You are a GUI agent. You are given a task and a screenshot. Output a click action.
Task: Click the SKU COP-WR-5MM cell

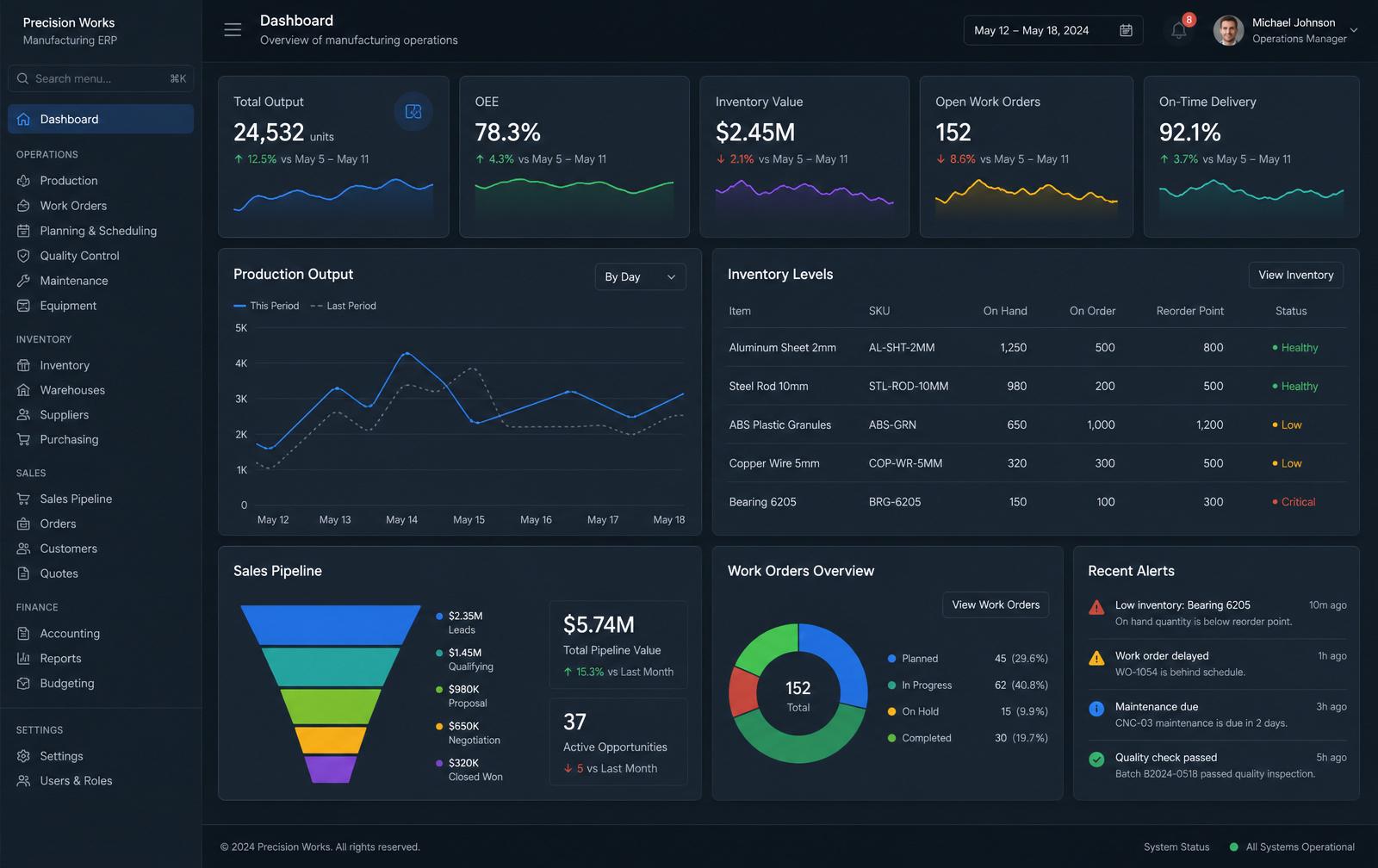905,463
